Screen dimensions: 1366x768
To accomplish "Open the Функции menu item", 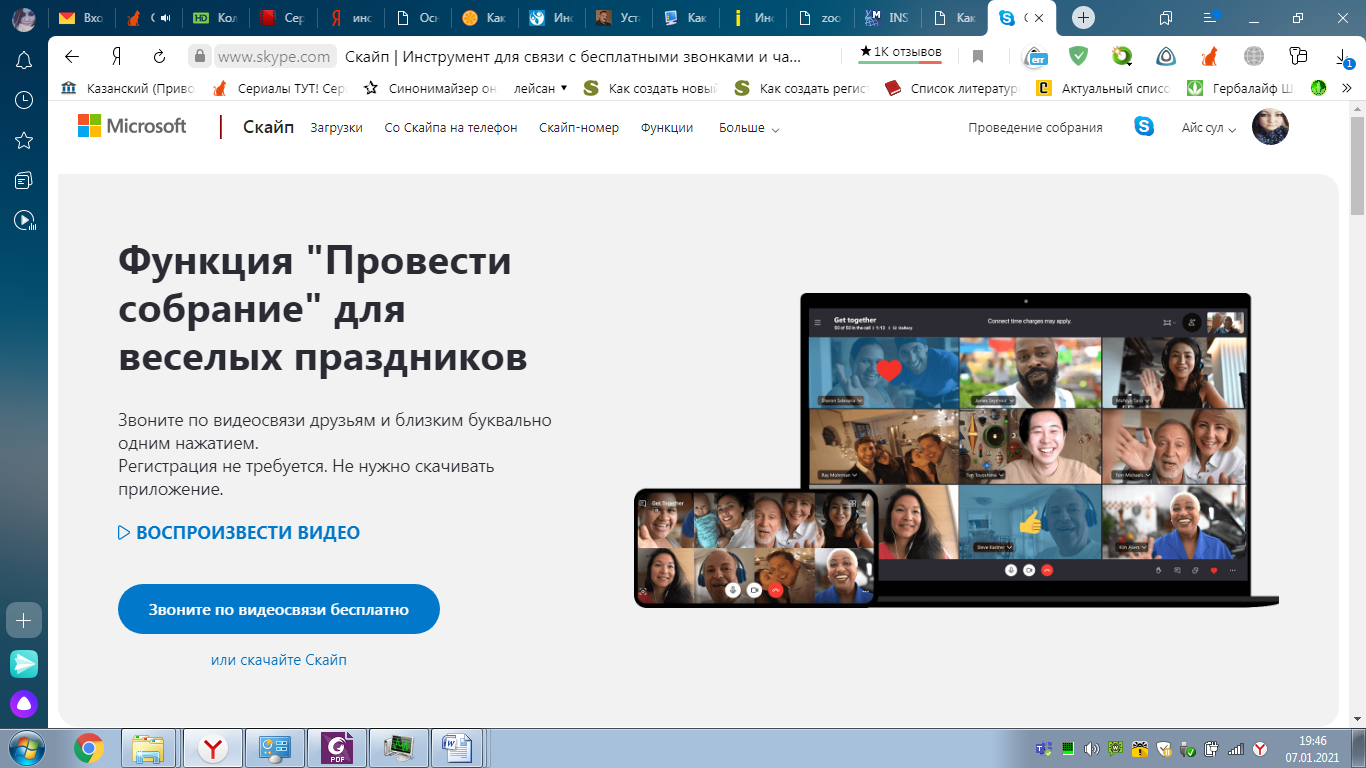I will pyautogui.click(x=667, y=128).
